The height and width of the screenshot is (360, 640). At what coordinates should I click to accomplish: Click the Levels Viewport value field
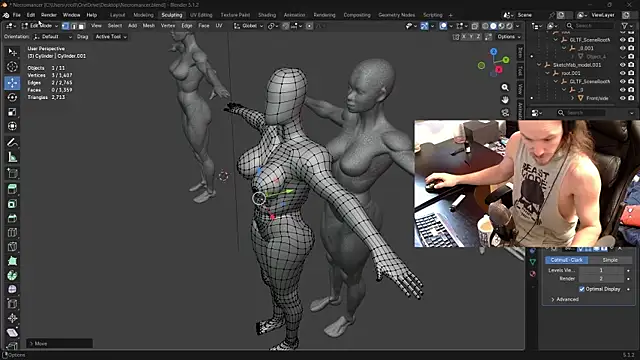(601, 270)
